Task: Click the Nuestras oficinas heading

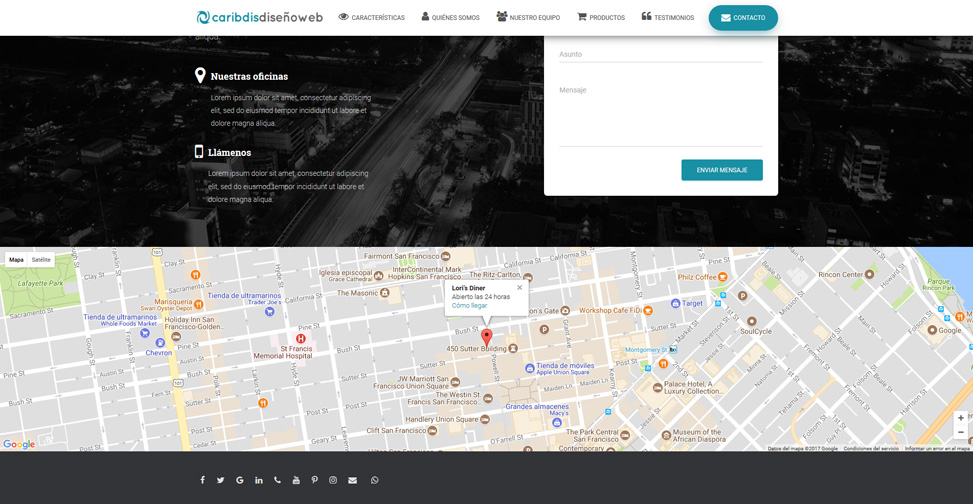Action: 249,76
